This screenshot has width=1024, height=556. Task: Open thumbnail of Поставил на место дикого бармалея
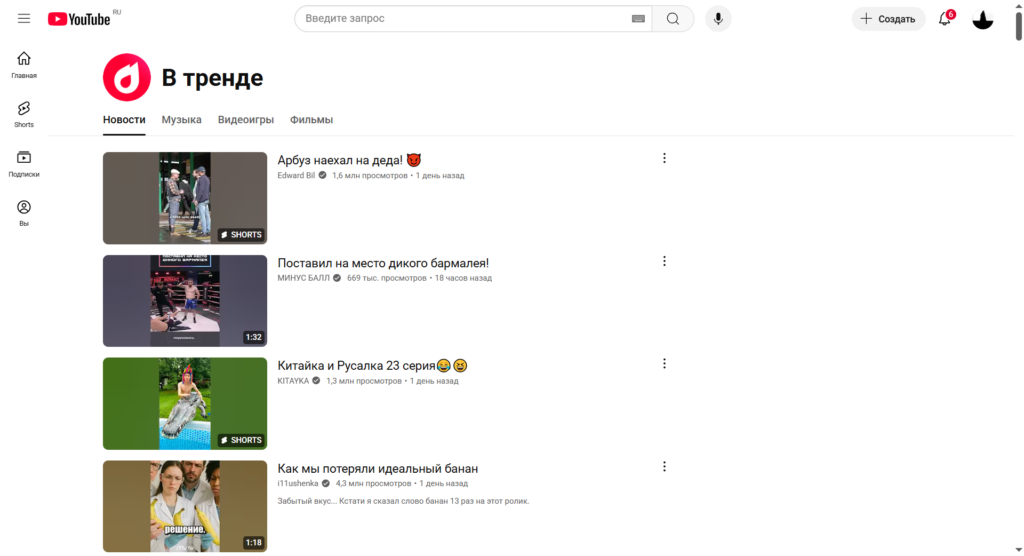[185, 301]
